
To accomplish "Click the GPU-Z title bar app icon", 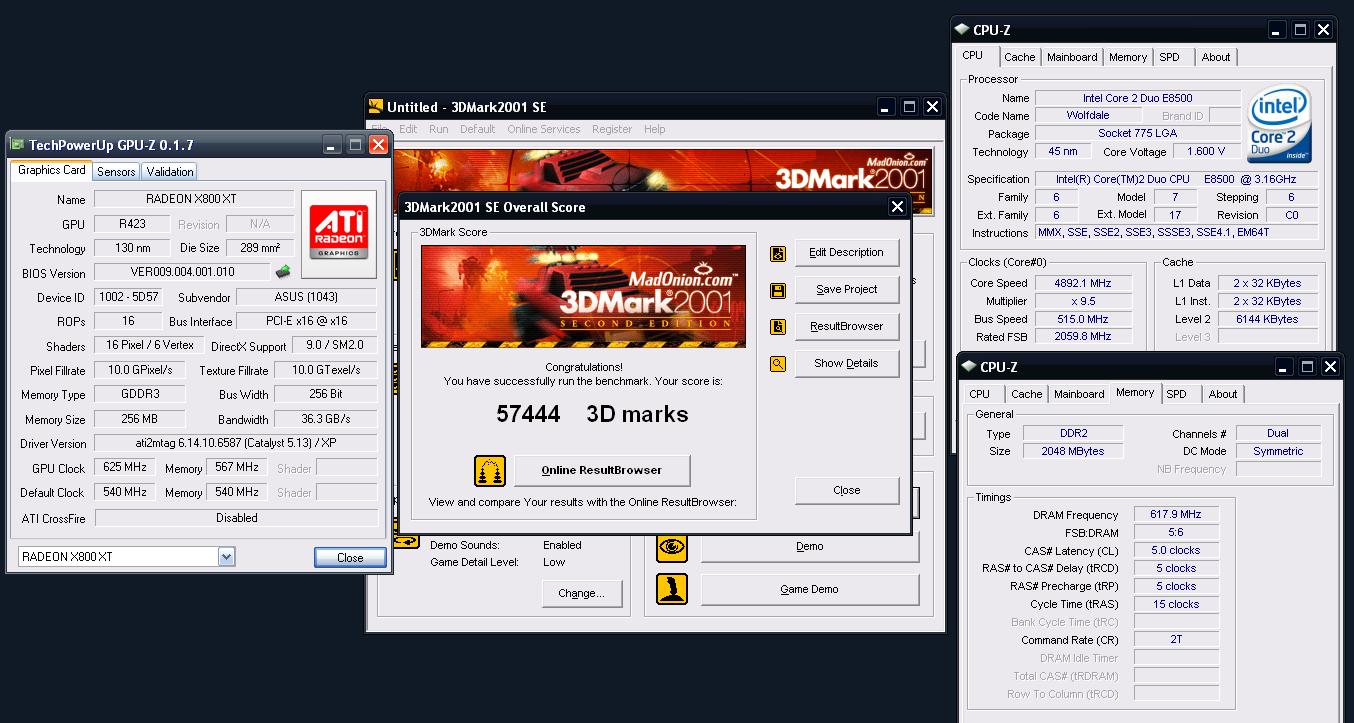I will tap(18, 146).
